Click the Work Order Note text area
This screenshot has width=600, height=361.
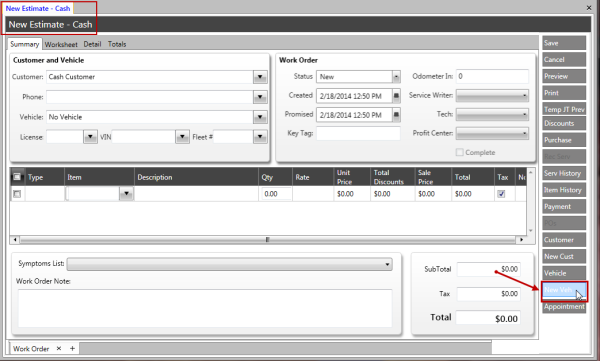pyautogui.click(x=205, y=308)
